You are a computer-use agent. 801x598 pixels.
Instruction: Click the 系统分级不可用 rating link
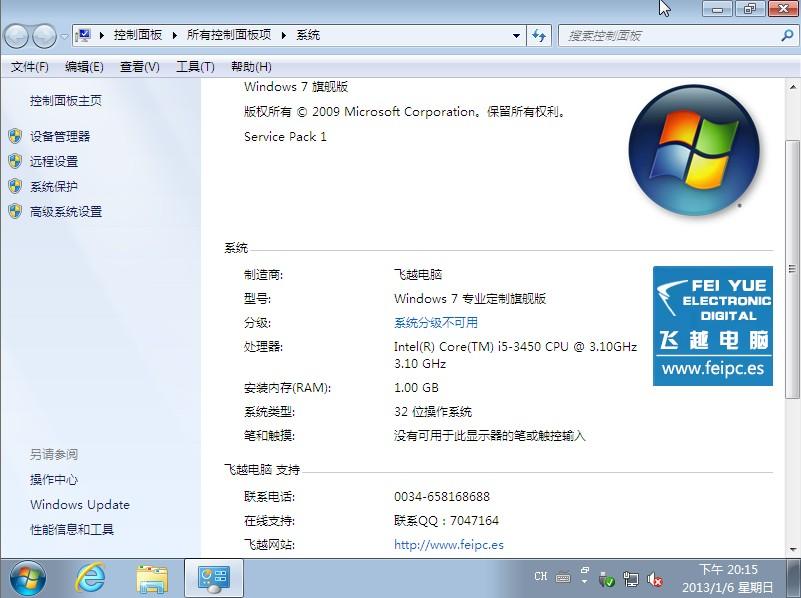[436, 323]
